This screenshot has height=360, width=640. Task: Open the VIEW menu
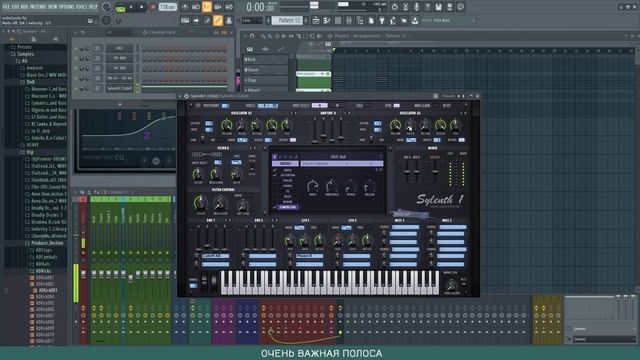pyautogui.click(x=53, y=7)
